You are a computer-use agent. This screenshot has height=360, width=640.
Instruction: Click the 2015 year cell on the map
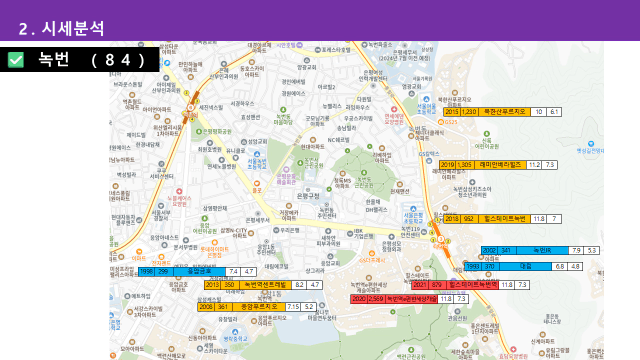[x=452, y=112]
